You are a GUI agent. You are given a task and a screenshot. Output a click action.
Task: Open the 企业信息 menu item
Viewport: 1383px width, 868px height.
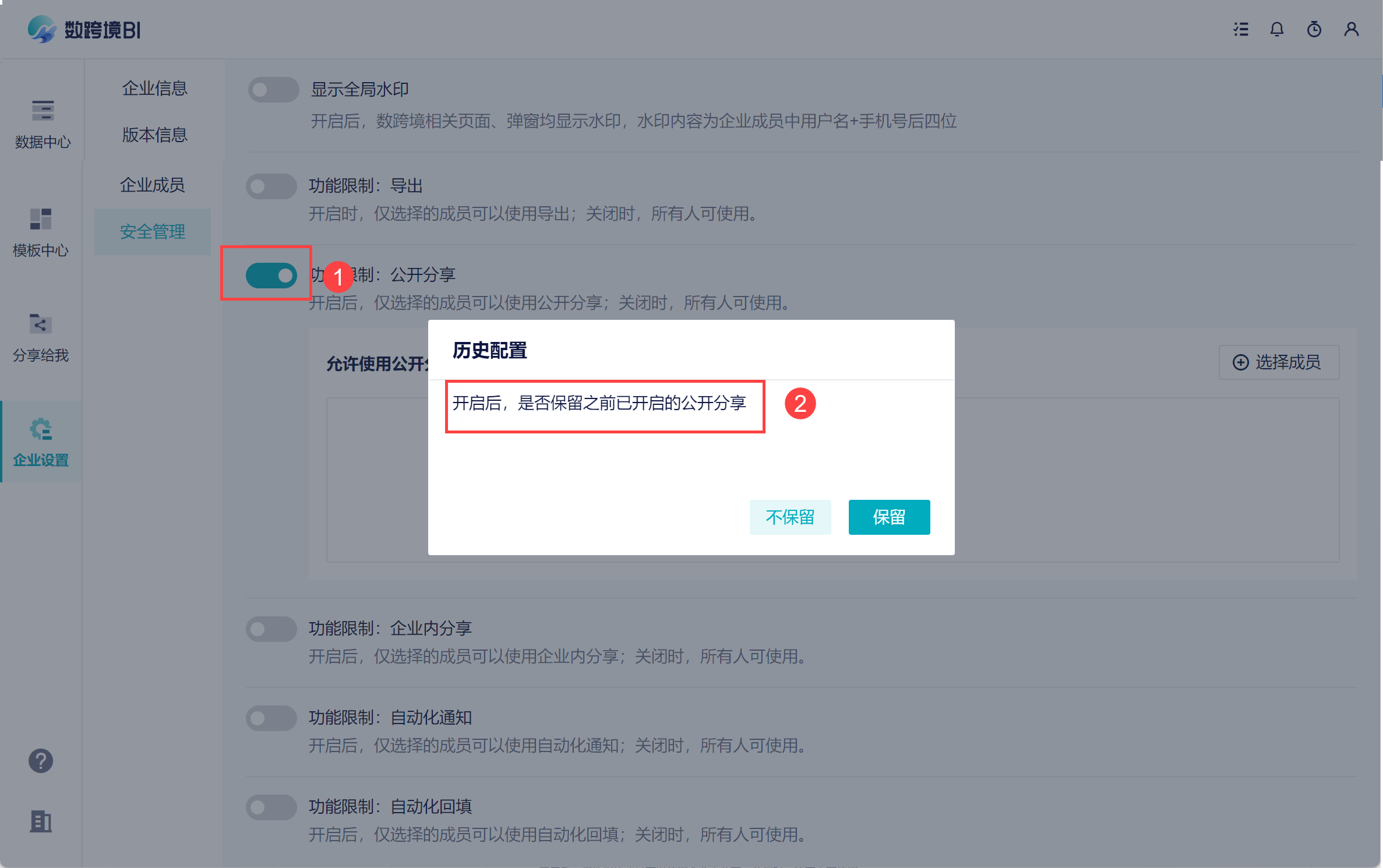coord(154,89)
